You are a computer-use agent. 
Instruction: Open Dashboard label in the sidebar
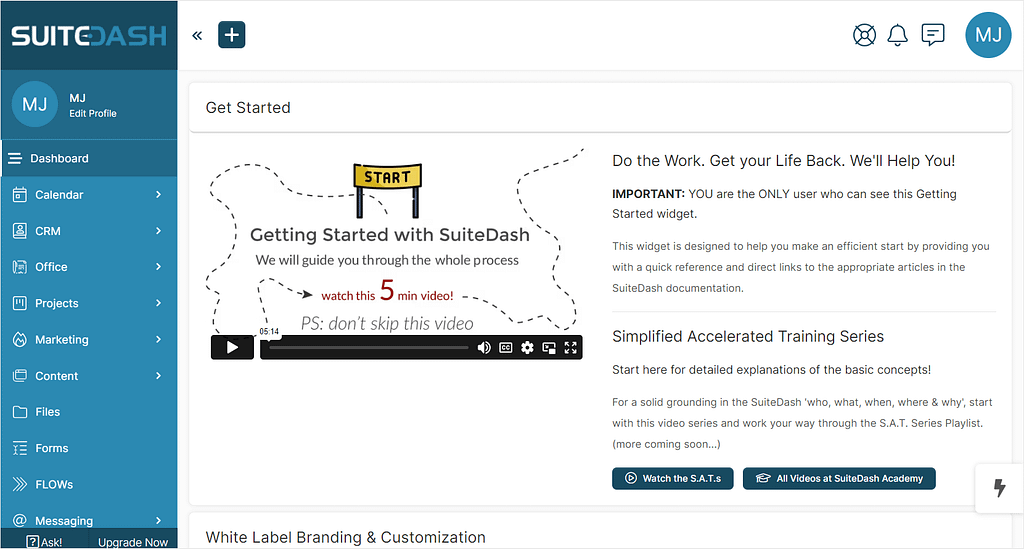click(x=59, y=159)
